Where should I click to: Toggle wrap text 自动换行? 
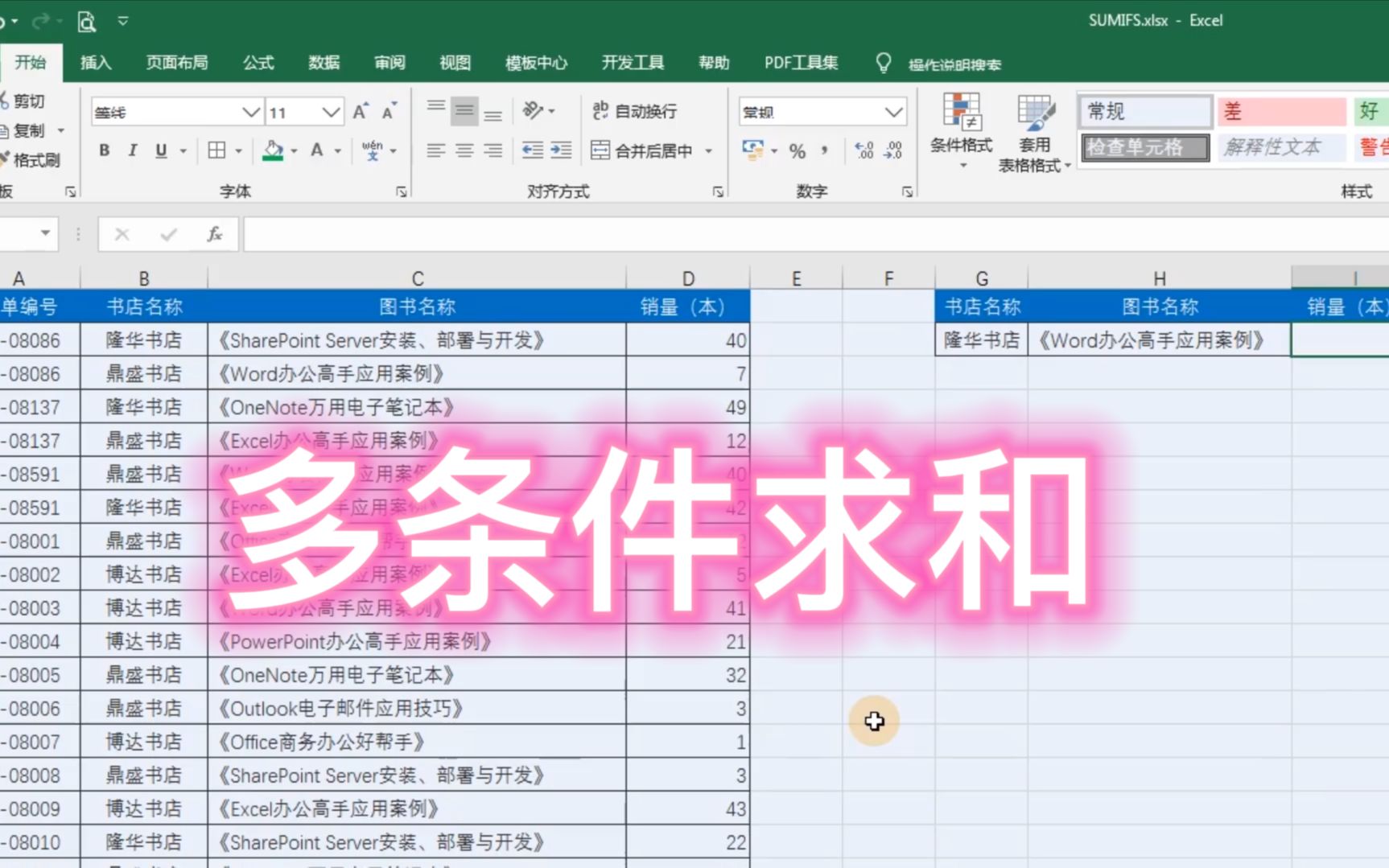(634, 111)
